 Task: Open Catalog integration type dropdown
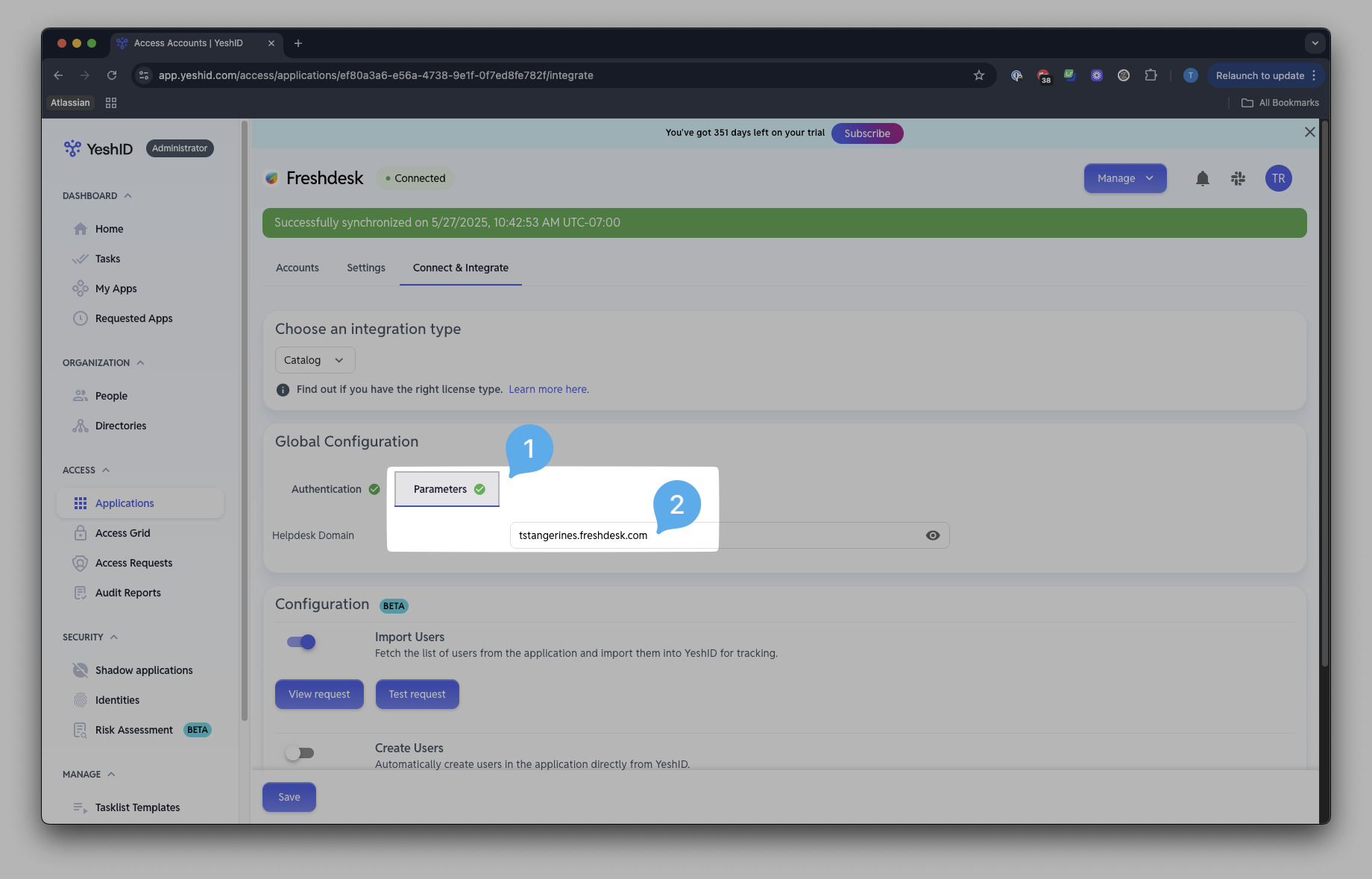315,360
